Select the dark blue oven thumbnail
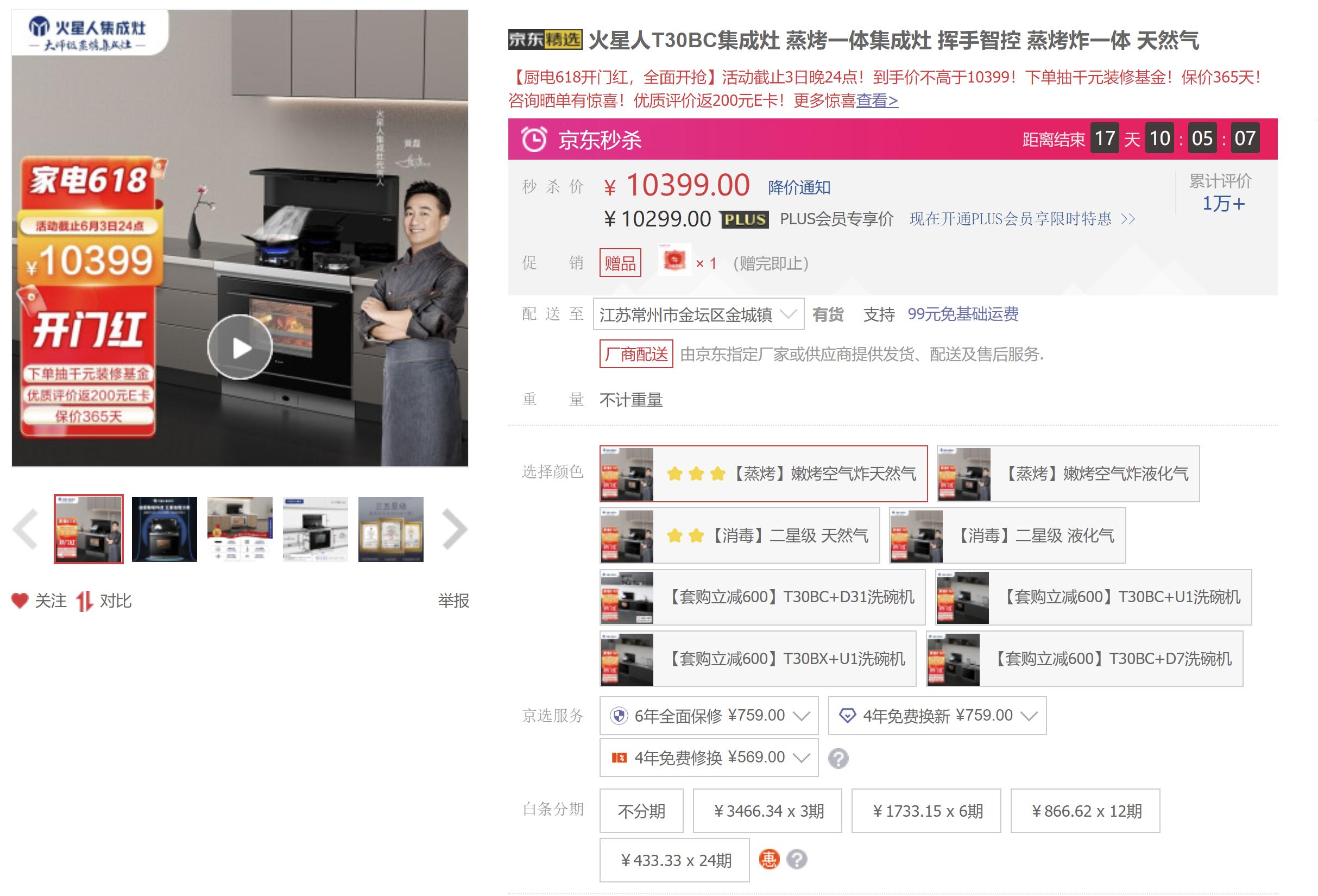The width and height of the screenshot is (1318, 896). (x=165, y=529)
